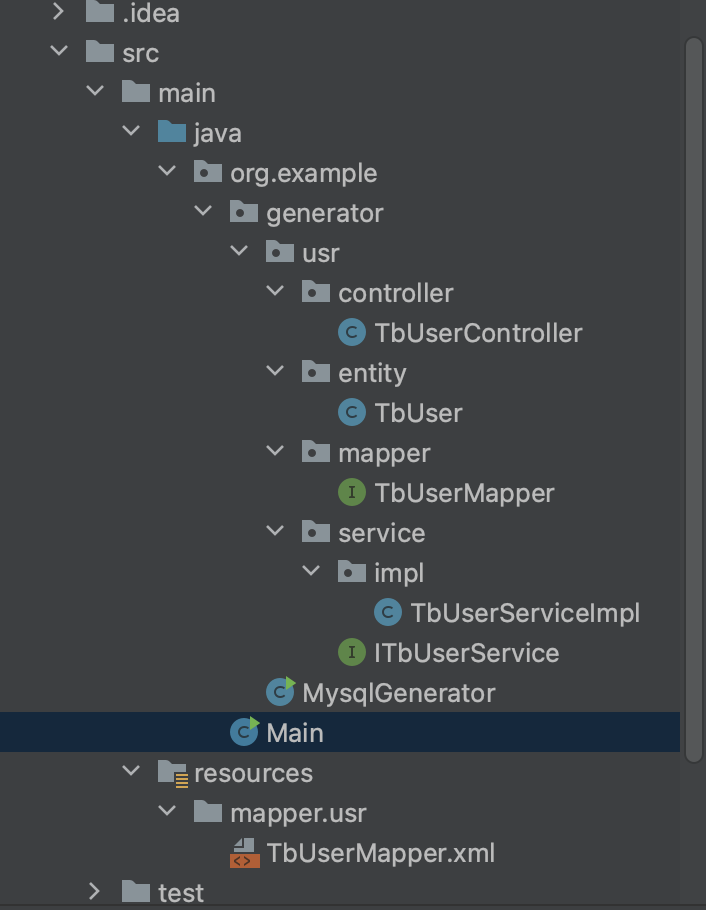
Task: Select the Main class in tree
Action: pos(294,733)
